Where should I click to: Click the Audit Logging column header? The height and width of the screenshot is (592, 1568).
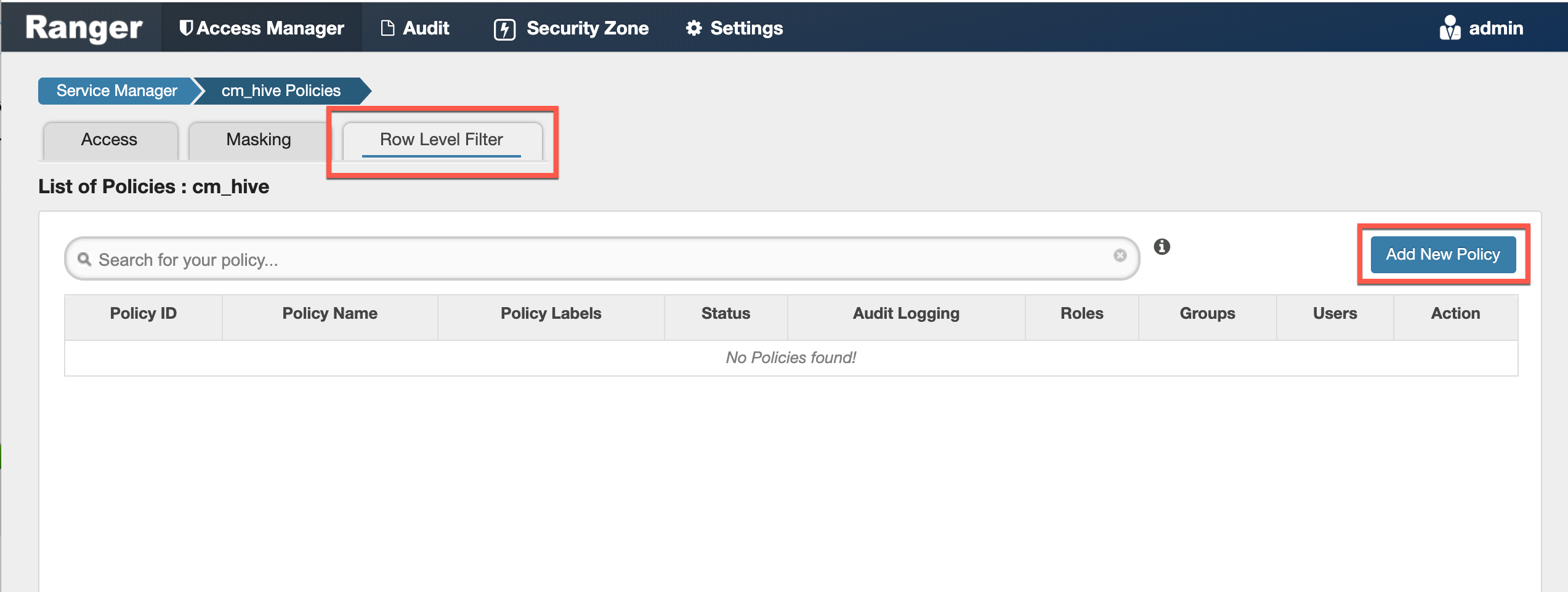click(x=905, y=314)
